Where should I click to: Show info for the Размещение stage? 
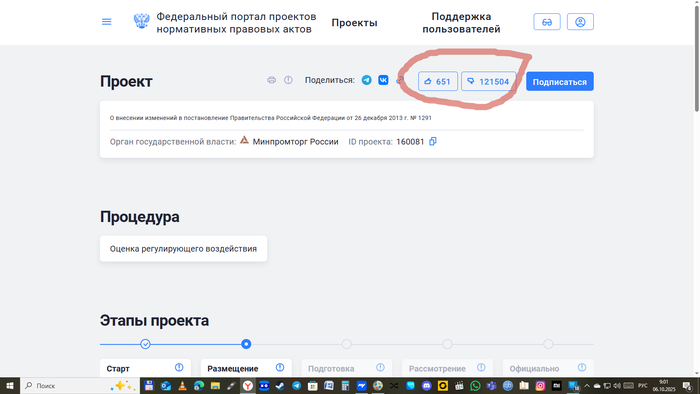(x=280, y=368)
